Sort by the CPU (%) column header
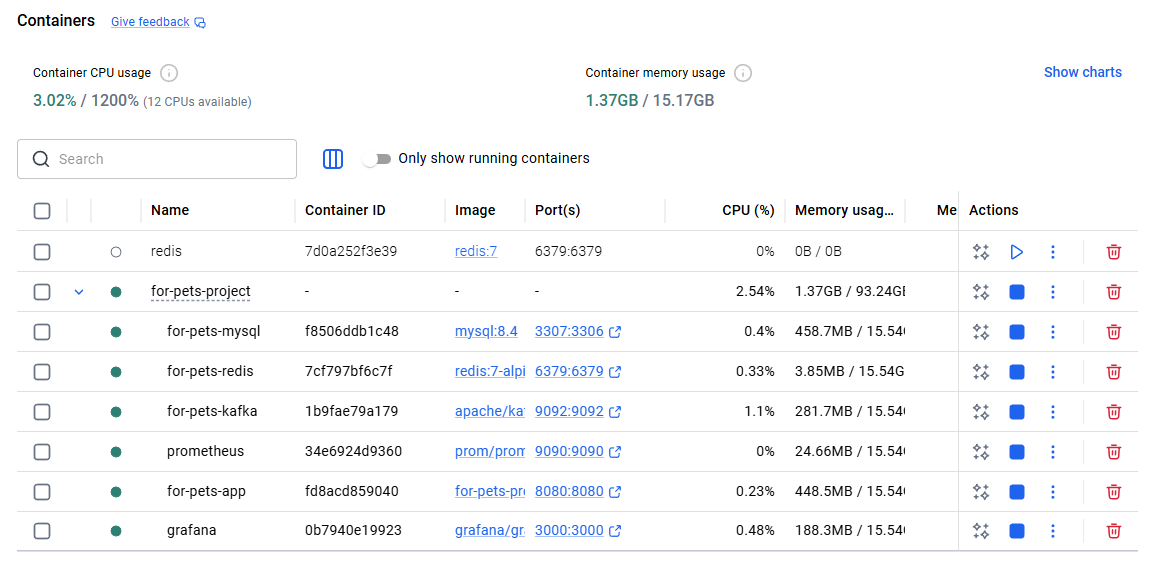This screenshot has width=1161, height=574. click(748, 210)
